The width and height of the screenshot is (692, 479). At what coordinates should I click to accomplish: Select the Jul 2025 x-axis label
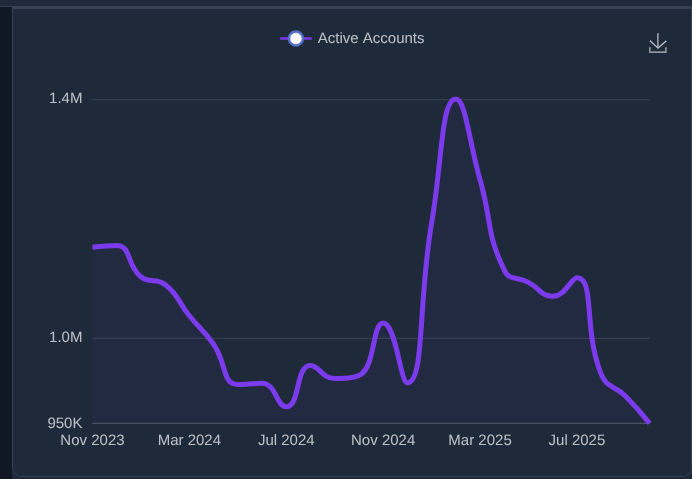tap(576, 440)
